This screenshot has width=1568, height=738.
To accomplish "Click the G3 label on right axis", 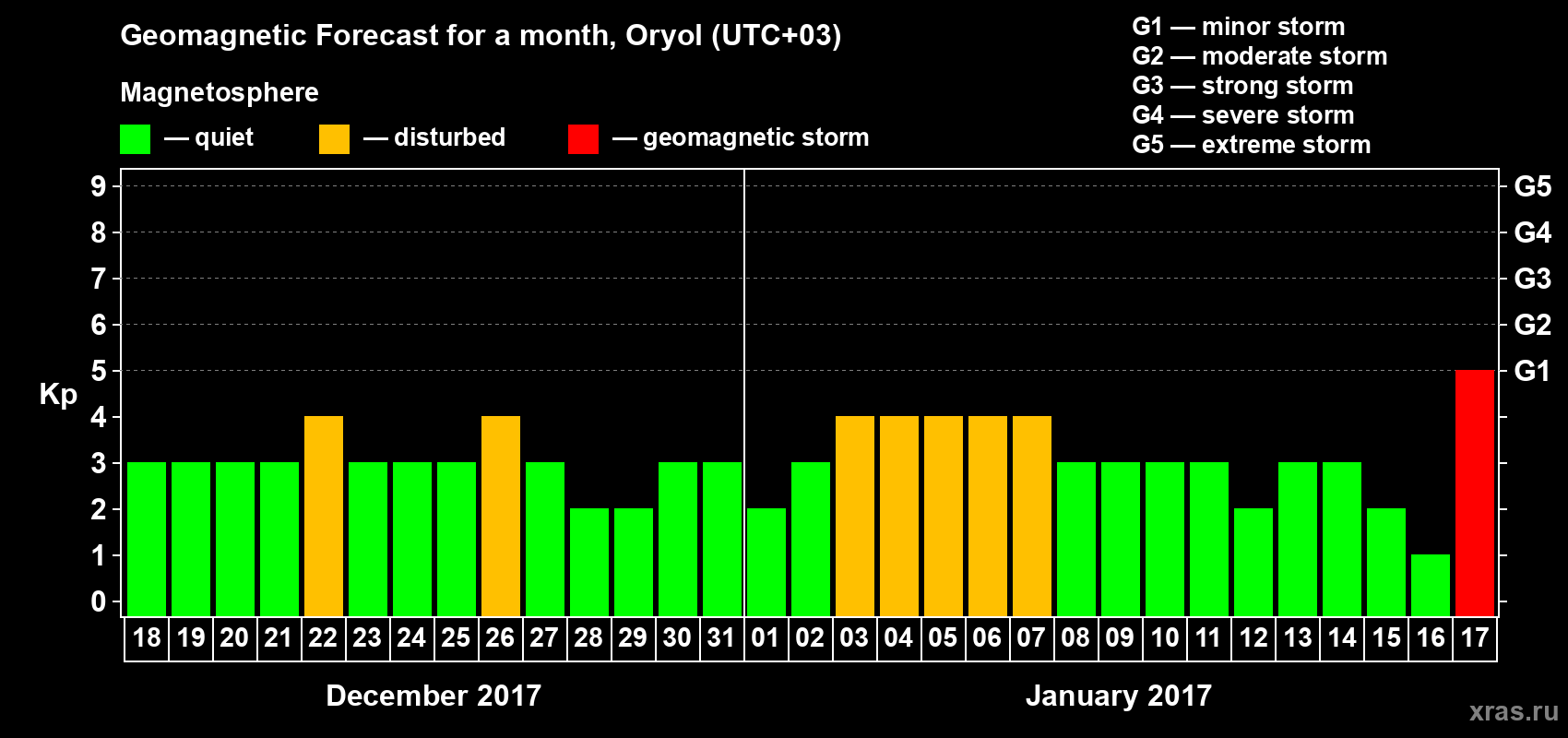I will pyautogui.click(x=1533, y=279).
